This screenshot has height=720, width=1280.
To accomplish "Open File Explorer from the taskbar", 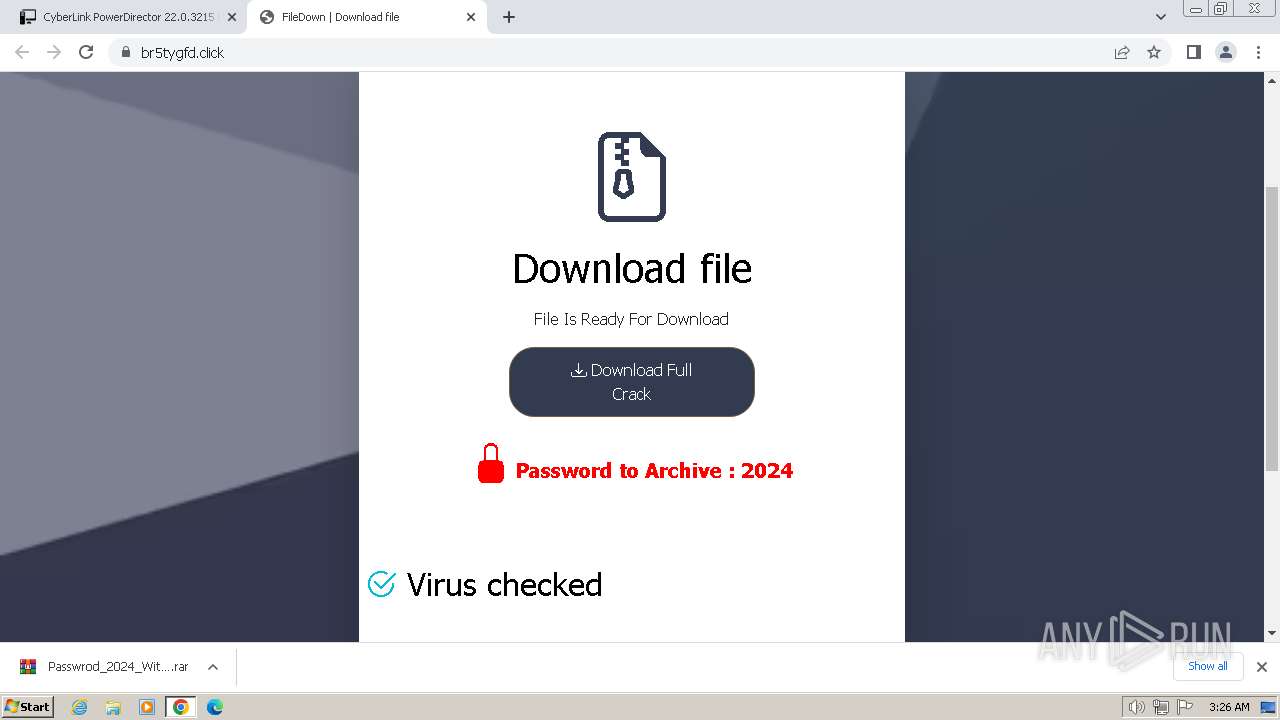I will point(113,707).
